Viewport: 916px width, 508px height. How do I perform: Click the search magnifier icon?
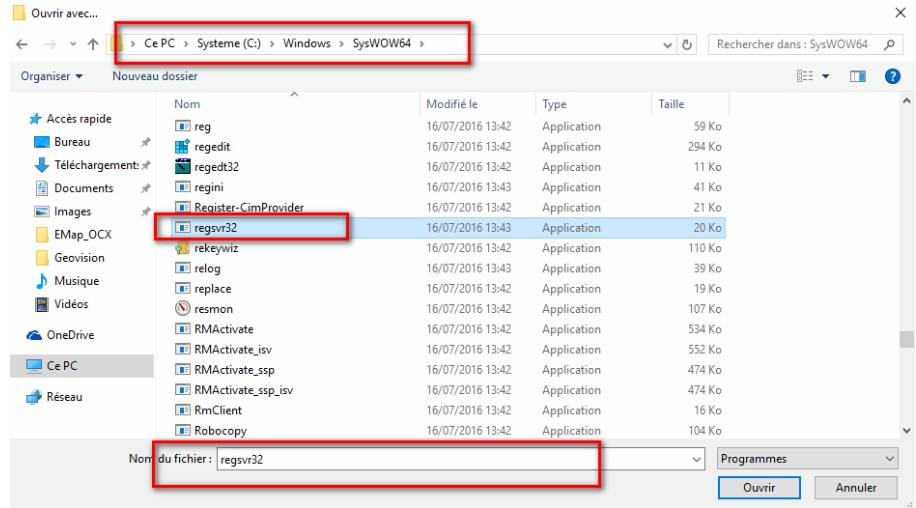(889, 44)
